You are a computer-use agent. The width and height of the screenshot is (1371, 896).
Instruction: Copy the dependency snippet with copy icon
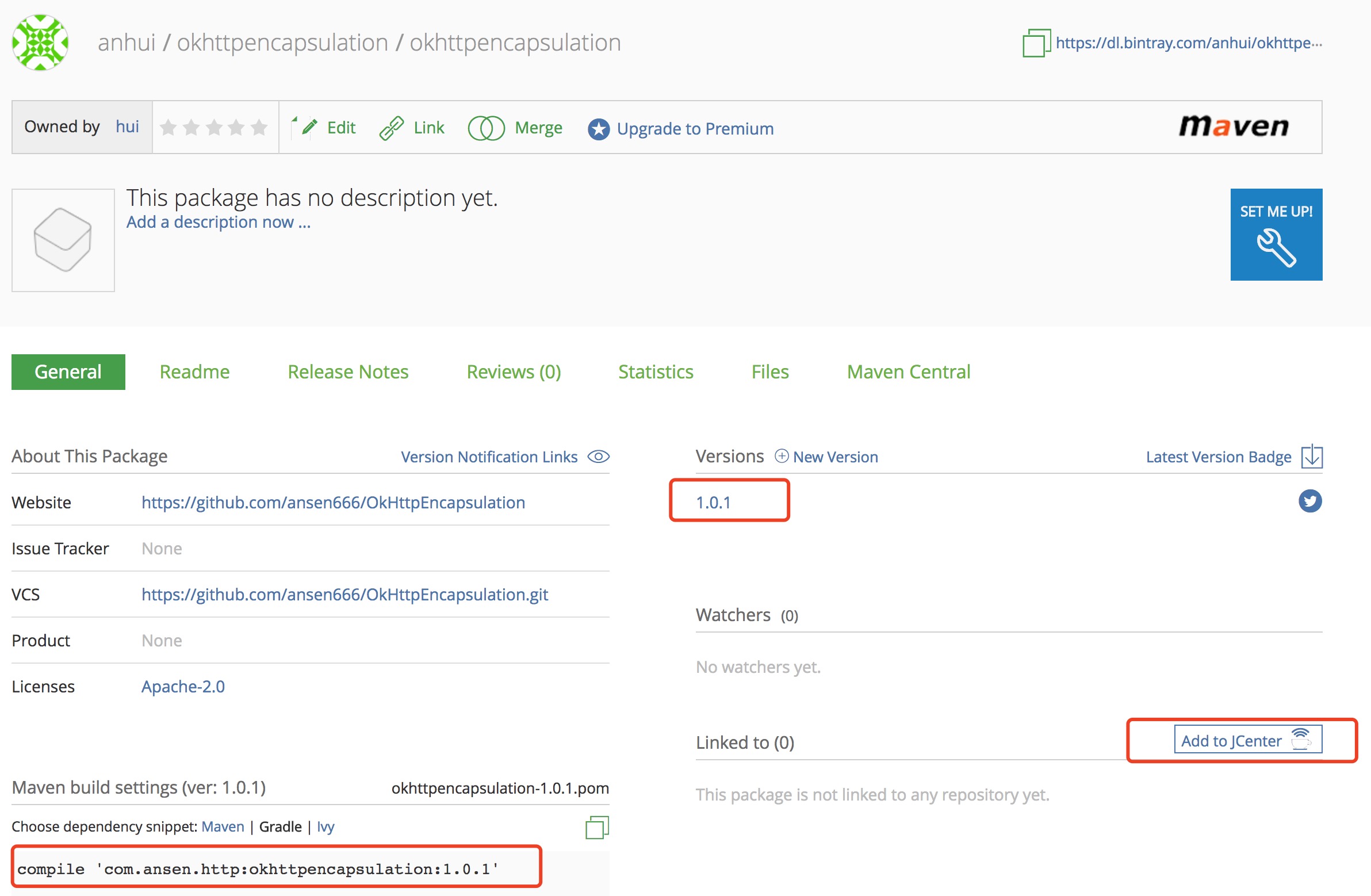pos(597,828)
